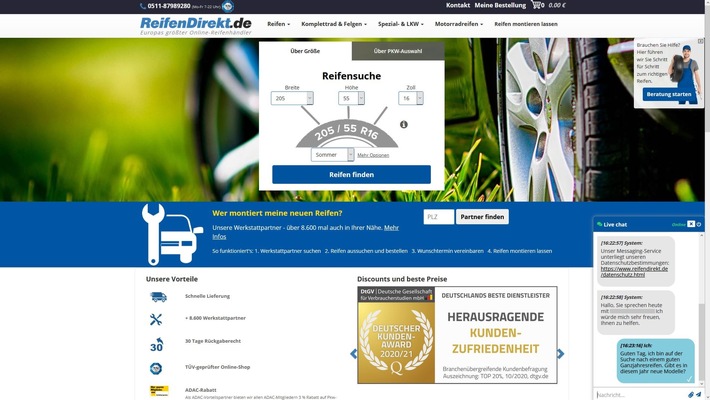This screenshot has height=400, width=710.
Task: Click the TÜV seal badge in the top bar
Action: tap(228, 6)
